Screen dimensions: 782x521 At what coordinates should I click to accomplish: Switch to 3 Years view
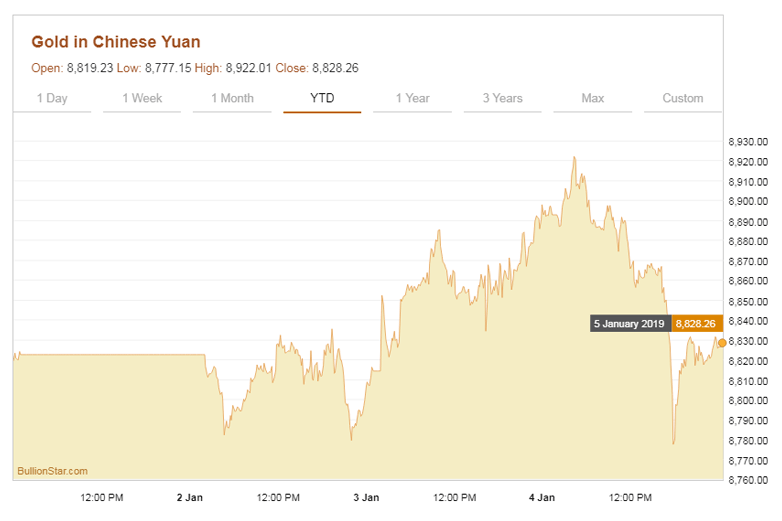pyautogui.click(x=502, y=98)
